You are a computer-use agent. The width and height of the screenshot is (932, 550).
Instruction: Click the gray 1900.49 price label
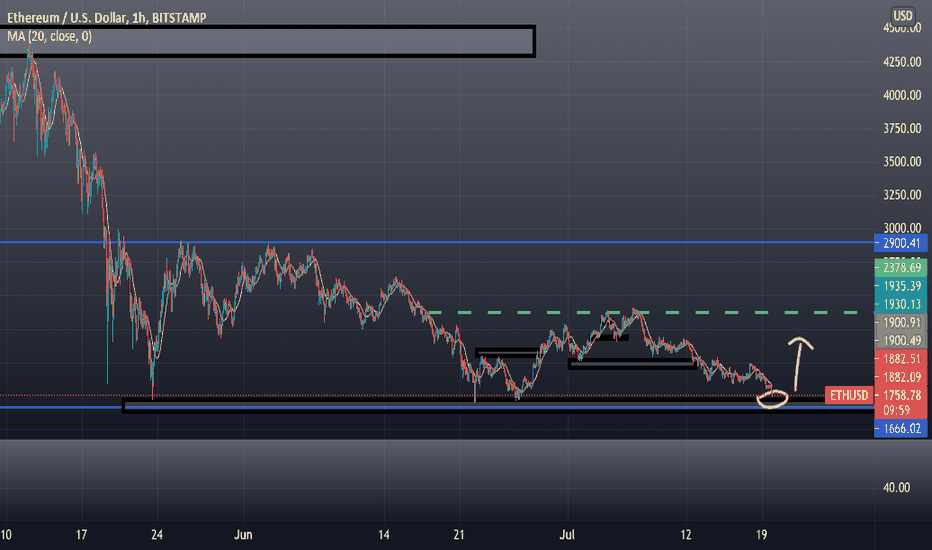click(900, 340)
